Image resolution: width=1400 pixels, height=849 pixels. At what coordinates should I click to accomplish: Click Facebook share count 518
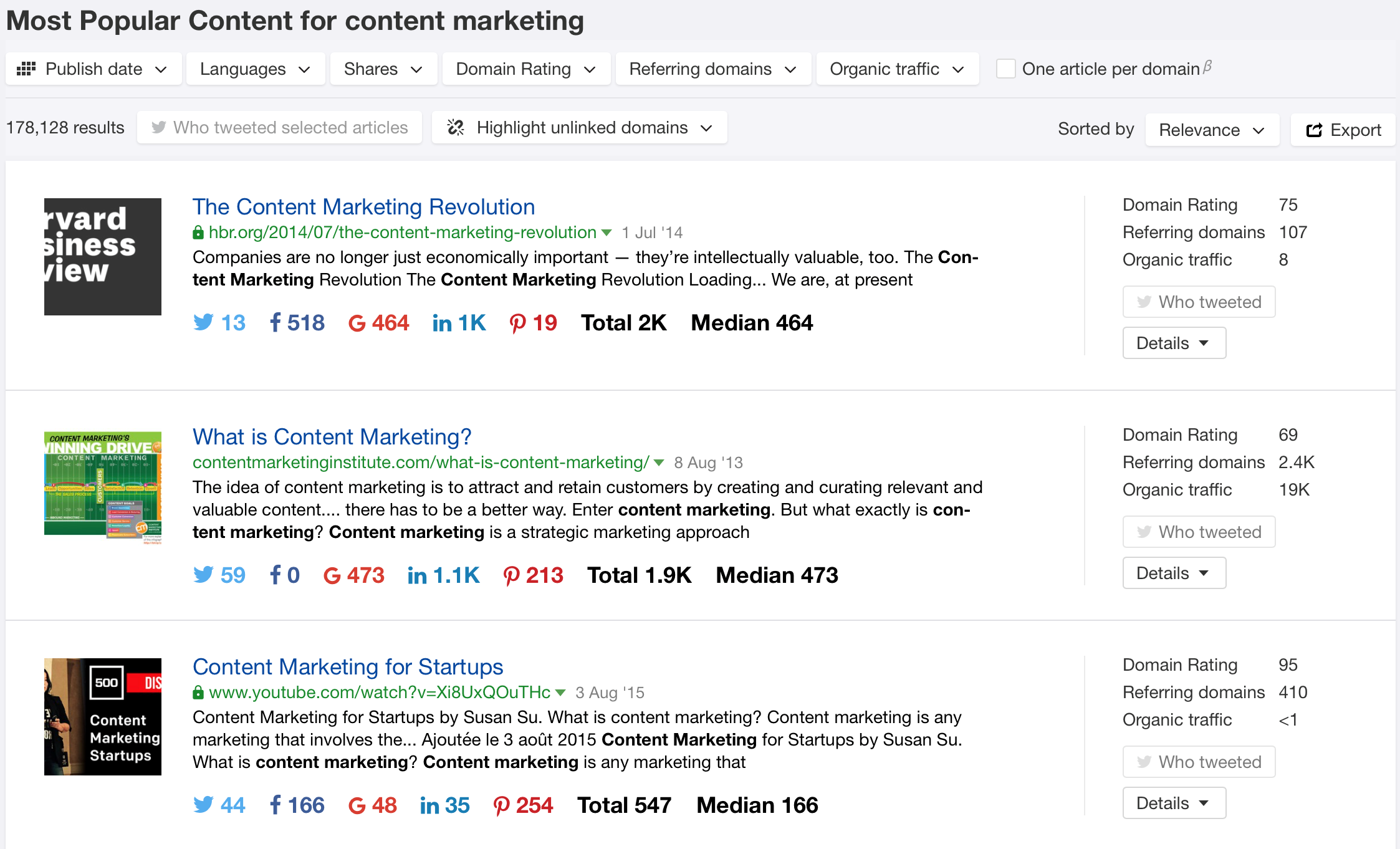pos(297,323)
